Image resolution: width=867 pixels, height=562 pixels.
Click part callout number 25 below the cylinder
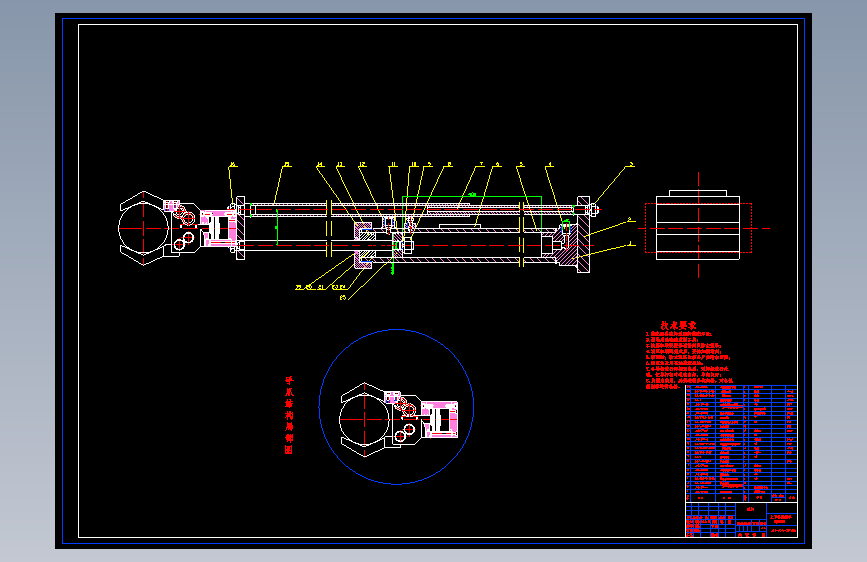tap(343, 298)
